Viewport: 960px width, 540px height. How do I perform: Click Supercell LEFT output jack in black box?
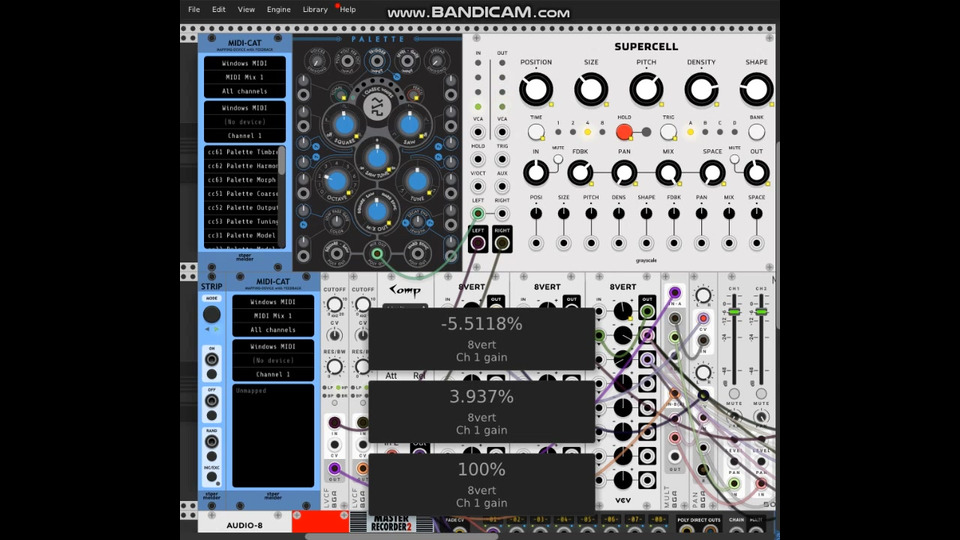478,243
